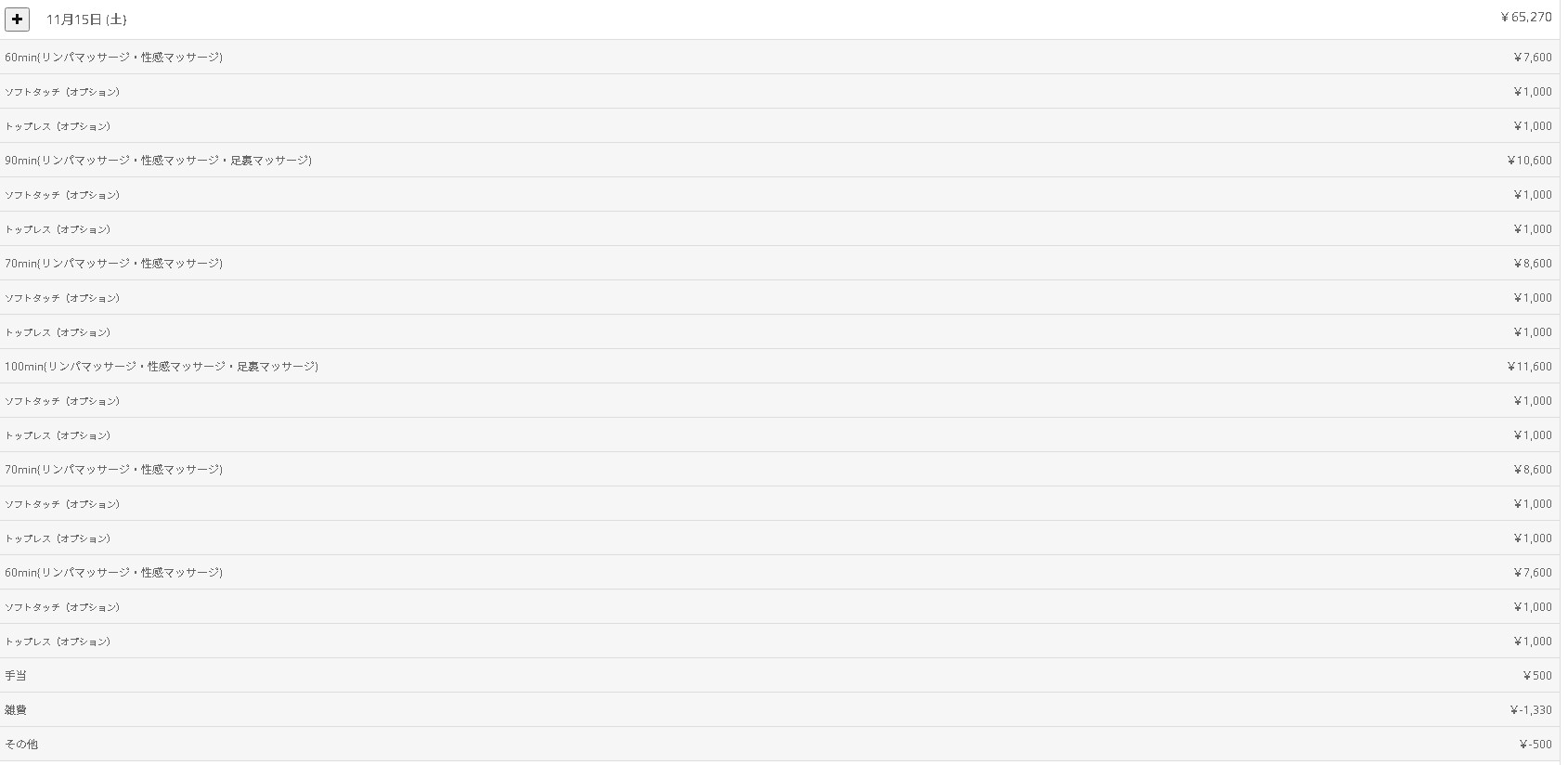1568x765 pixels.
Task: Click the first 70min massage row label
Action: point(113,264)
